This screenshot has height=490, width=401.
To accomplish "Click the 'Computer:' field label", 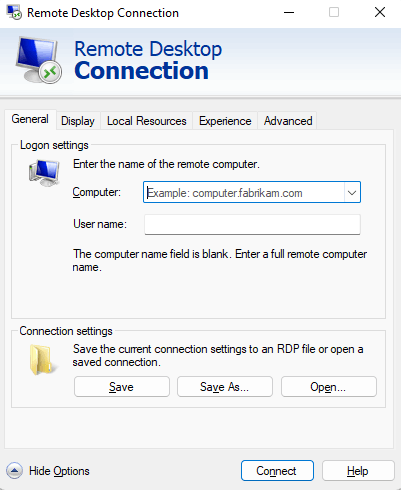I will click(x=97, y=192).
